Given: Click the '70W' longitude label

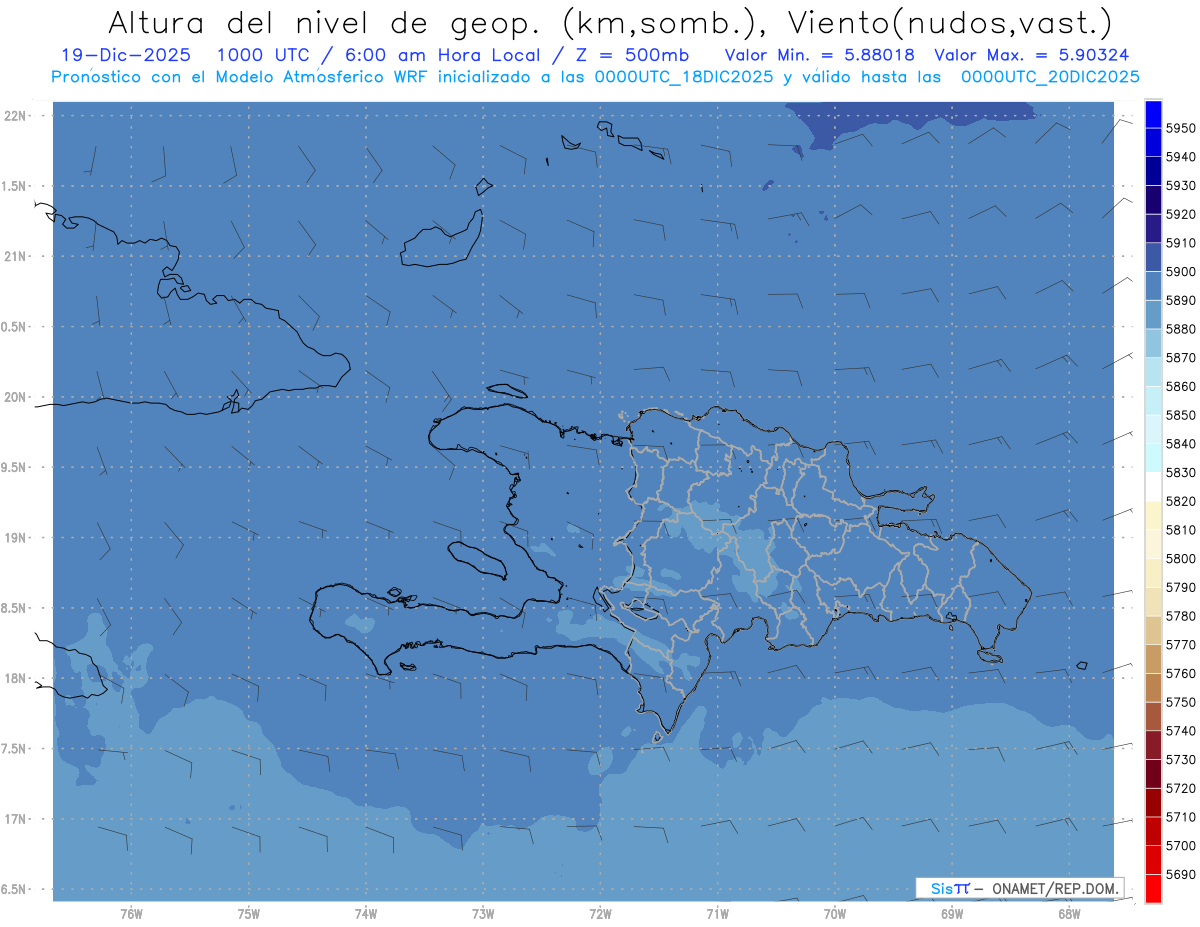Looking at the screenshot, I should pos(835,913).
